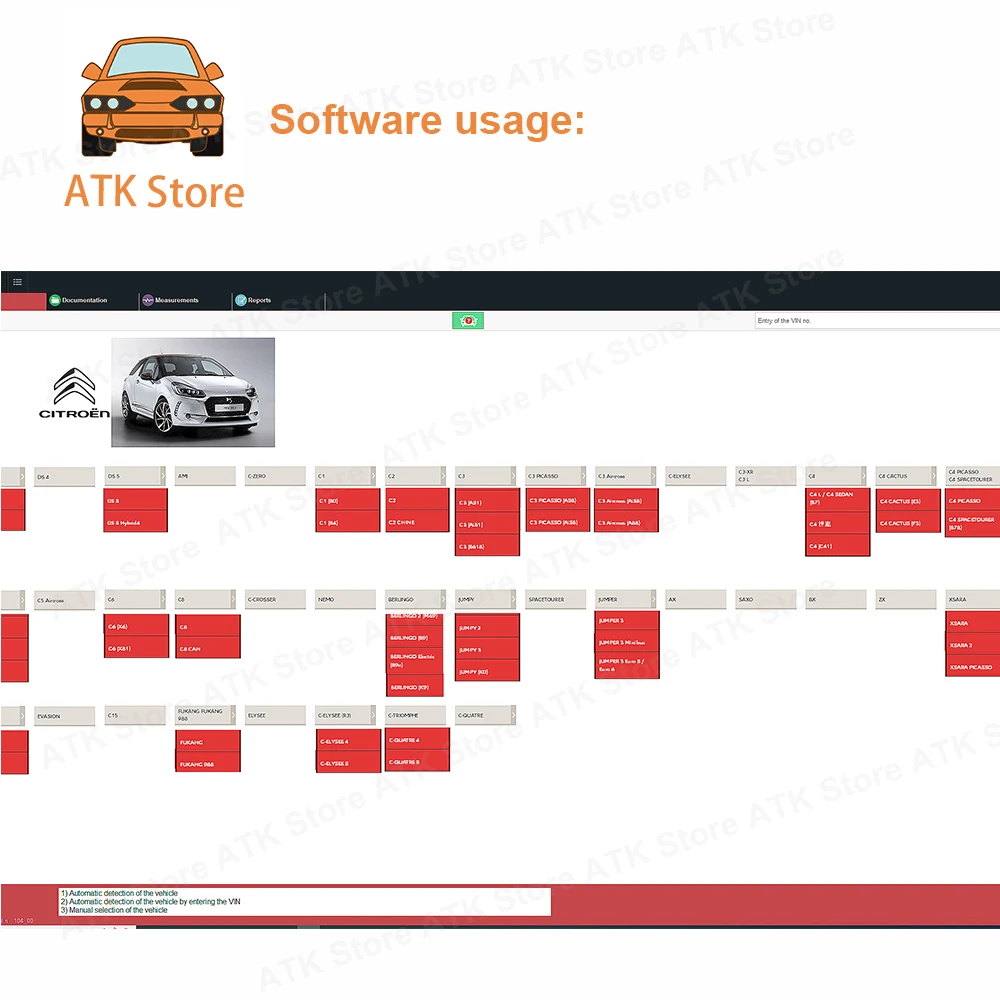Expand the C6 model dropdown
The height and width of the screenshot is (1000, 1000).
[163, 599]
